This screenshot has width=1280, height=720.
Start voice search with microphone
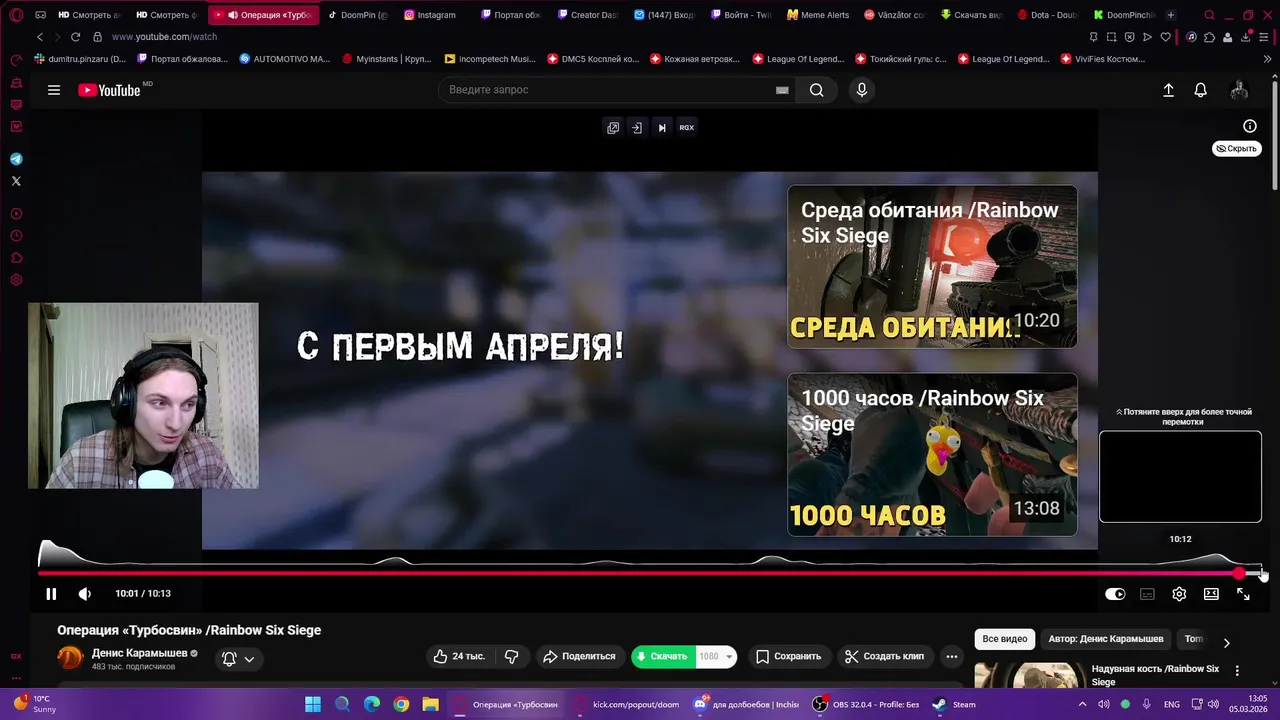[x=862, y=90]
